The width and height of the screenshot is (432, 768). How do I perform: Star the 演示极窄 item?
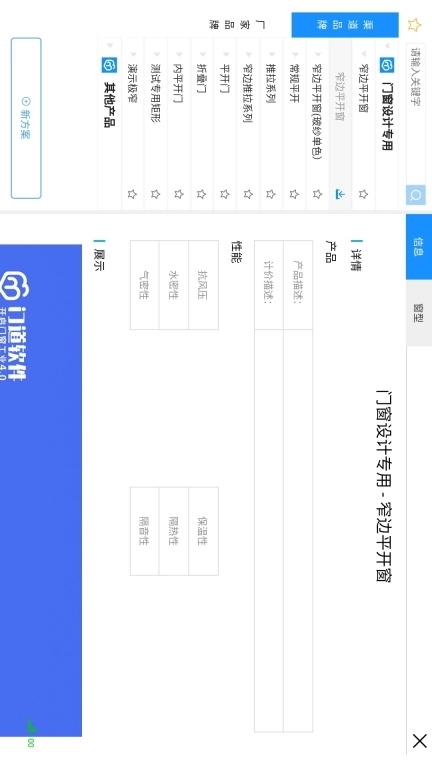point(132,194)
